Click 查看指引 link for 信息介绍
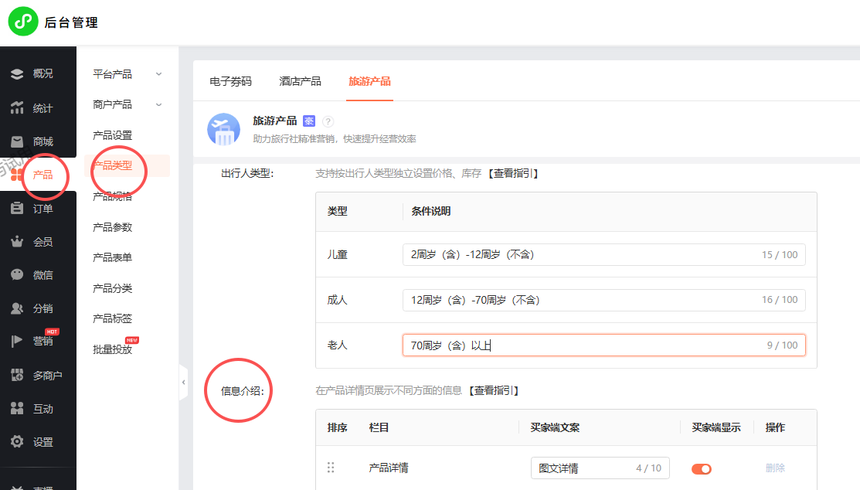Viewport: 860px width, 490px height. click(494, 391)
